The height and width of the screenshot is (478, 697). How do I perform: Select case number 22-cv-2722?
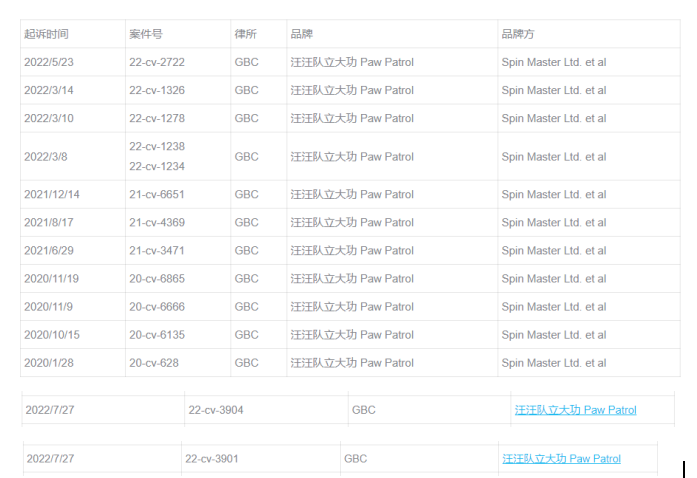point(157,62)
